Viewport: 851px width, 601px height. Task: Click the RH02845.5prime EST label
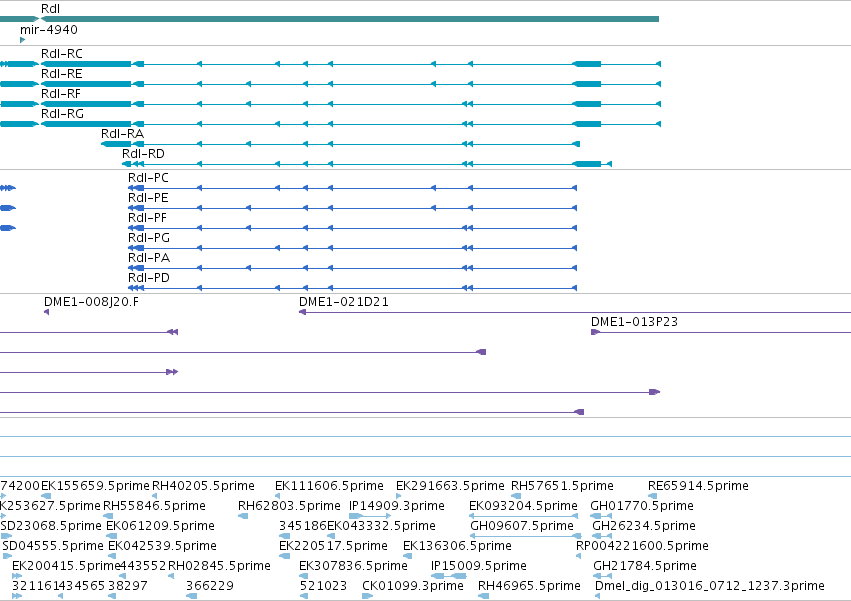[x=219, y=566]
